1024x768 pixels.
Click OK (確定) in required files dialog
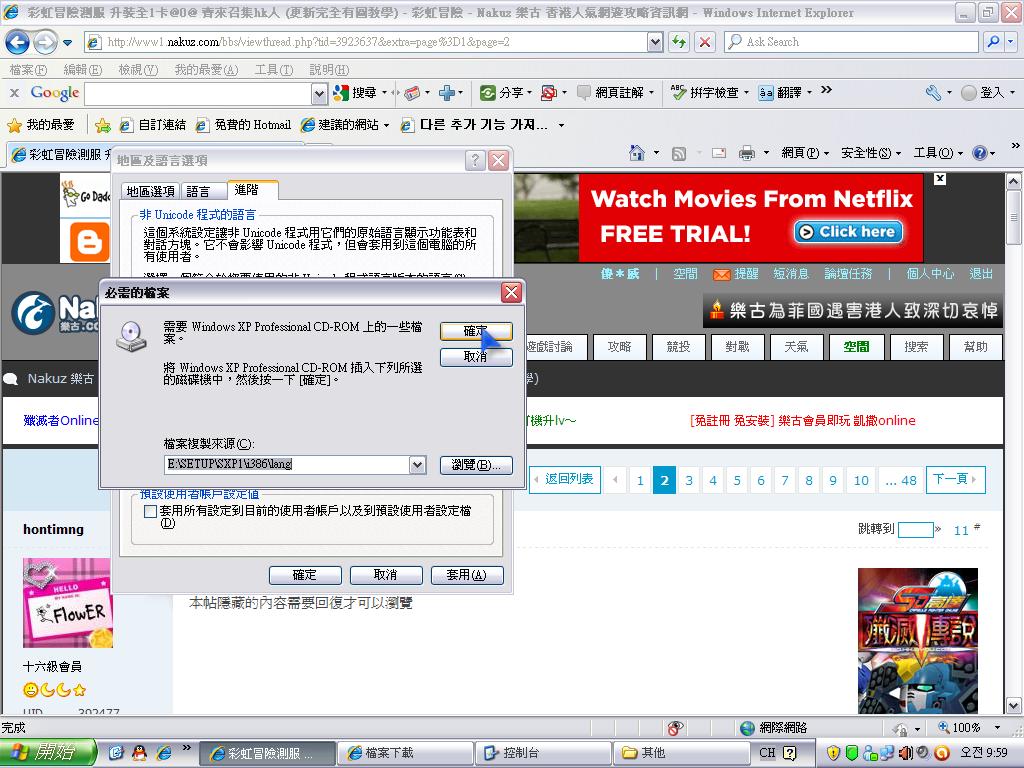tap(476, 331)
